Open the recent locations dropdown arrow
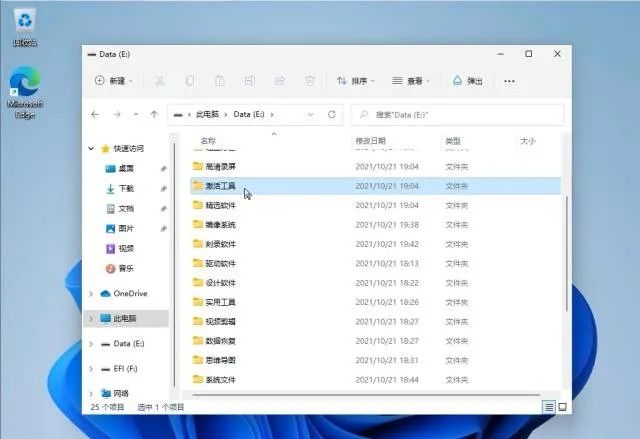Image resolution: width=640 pixels, height=439 pixels. click(x=136, y=115)
